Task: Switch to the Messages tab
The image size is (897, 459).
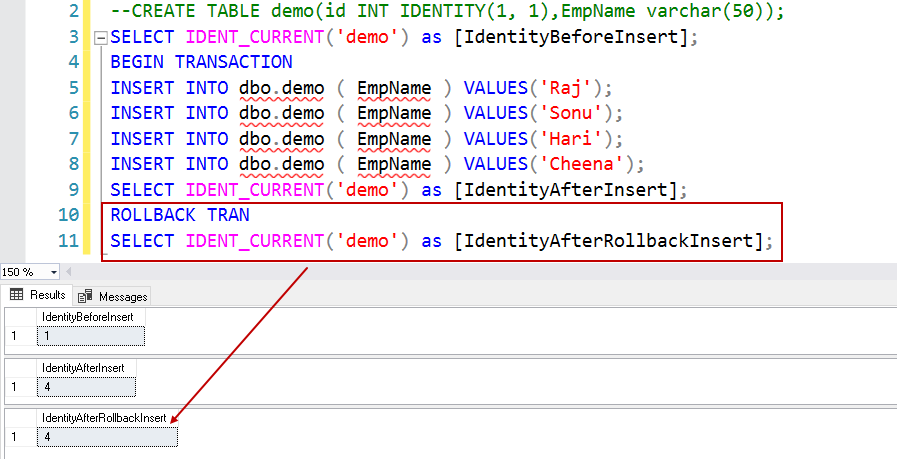Action: [113, 296]
